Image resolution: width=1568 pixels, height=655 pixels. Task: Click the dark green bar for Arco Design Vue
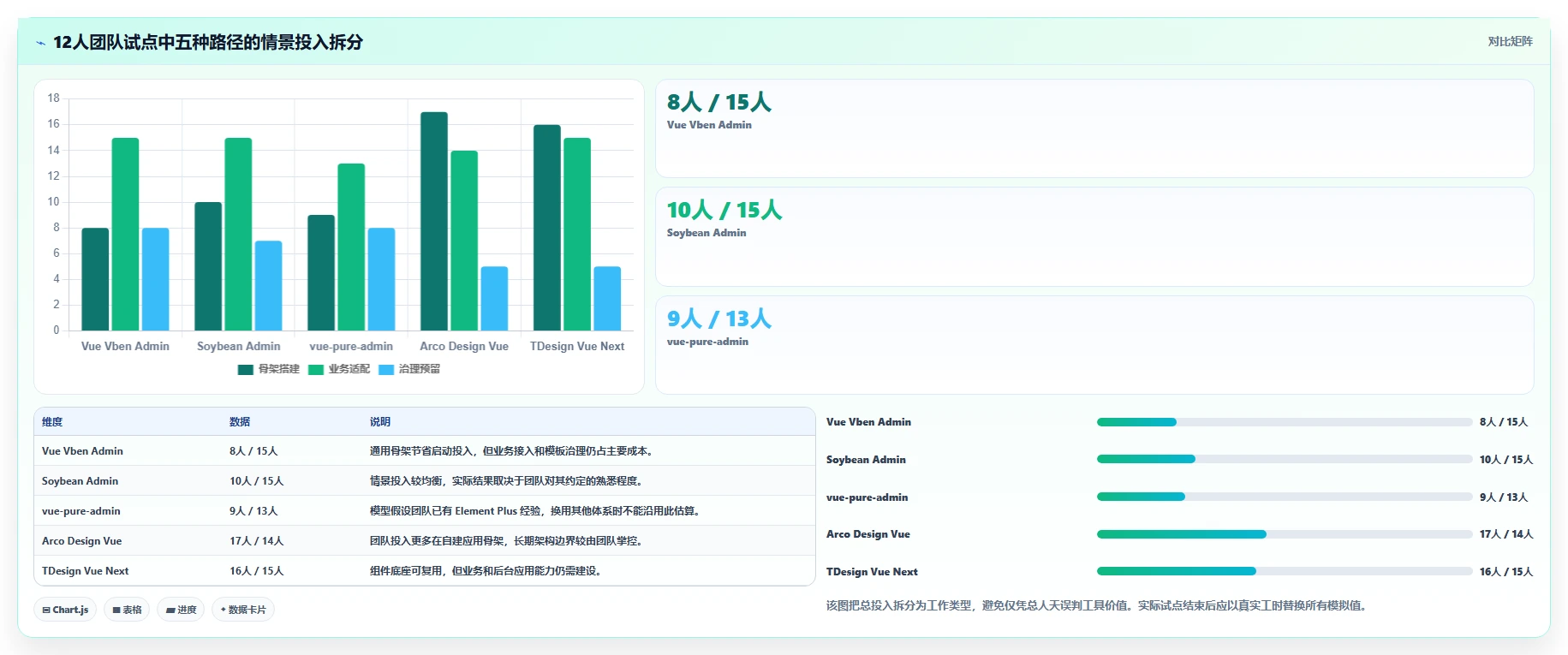[x=434, y=221]
